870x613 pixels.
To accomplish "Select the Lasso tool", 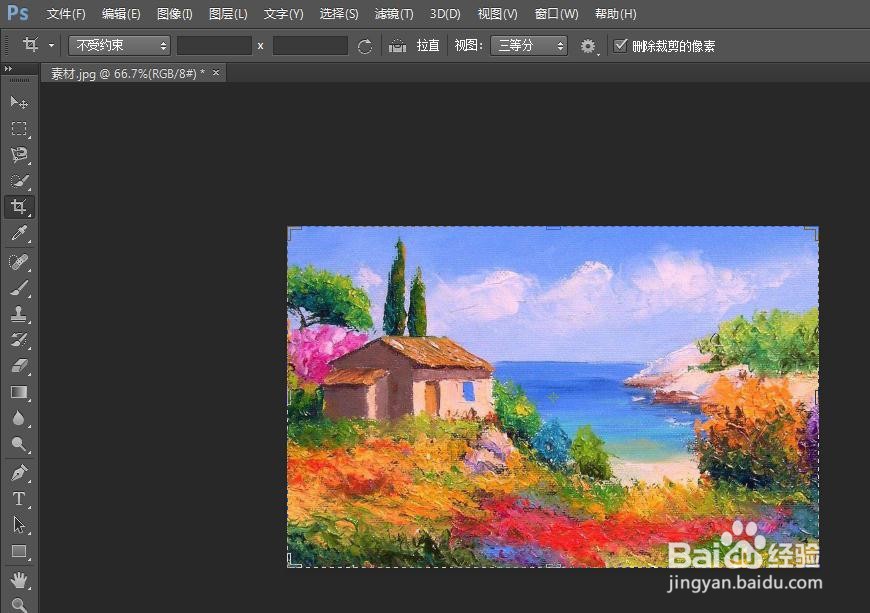I will click(x=19, y=155).
